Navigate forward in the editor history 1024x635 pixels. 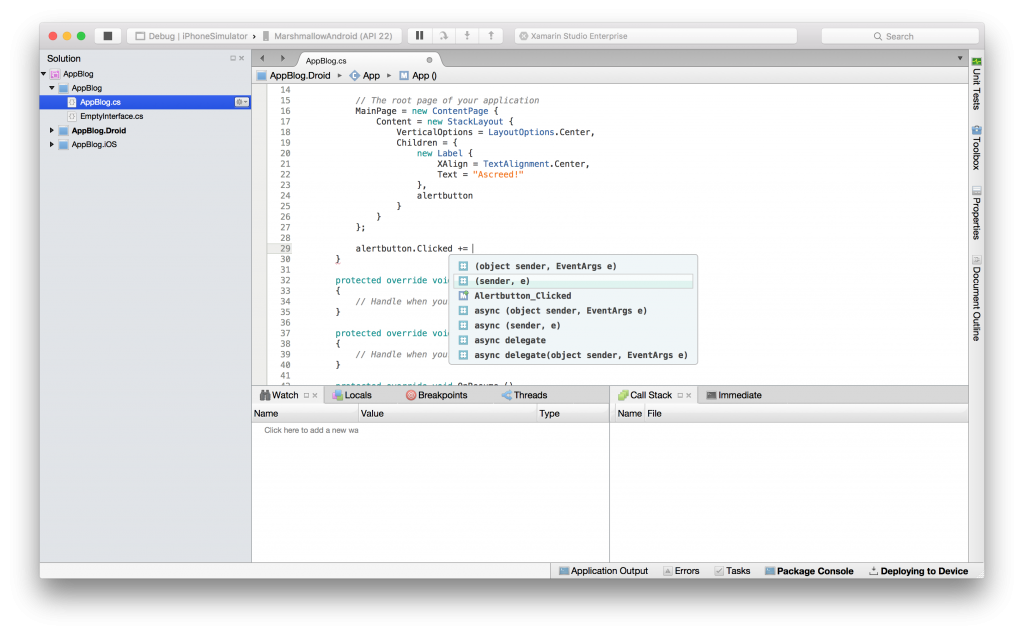(x=283, y=59)
